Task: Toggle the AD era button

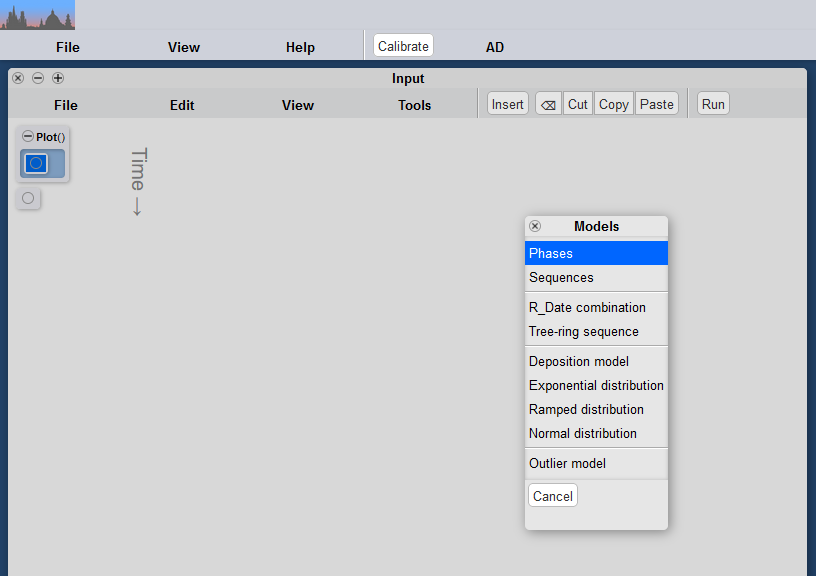Action: click(x=495, y=47)
